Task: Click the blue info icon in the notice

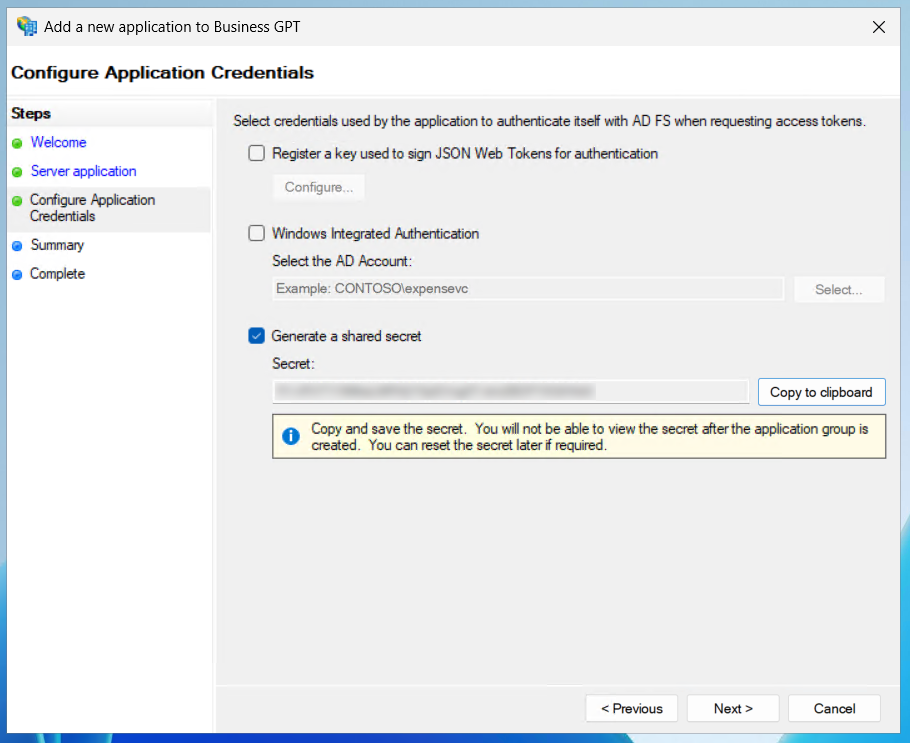Action: tap(291, 436)
